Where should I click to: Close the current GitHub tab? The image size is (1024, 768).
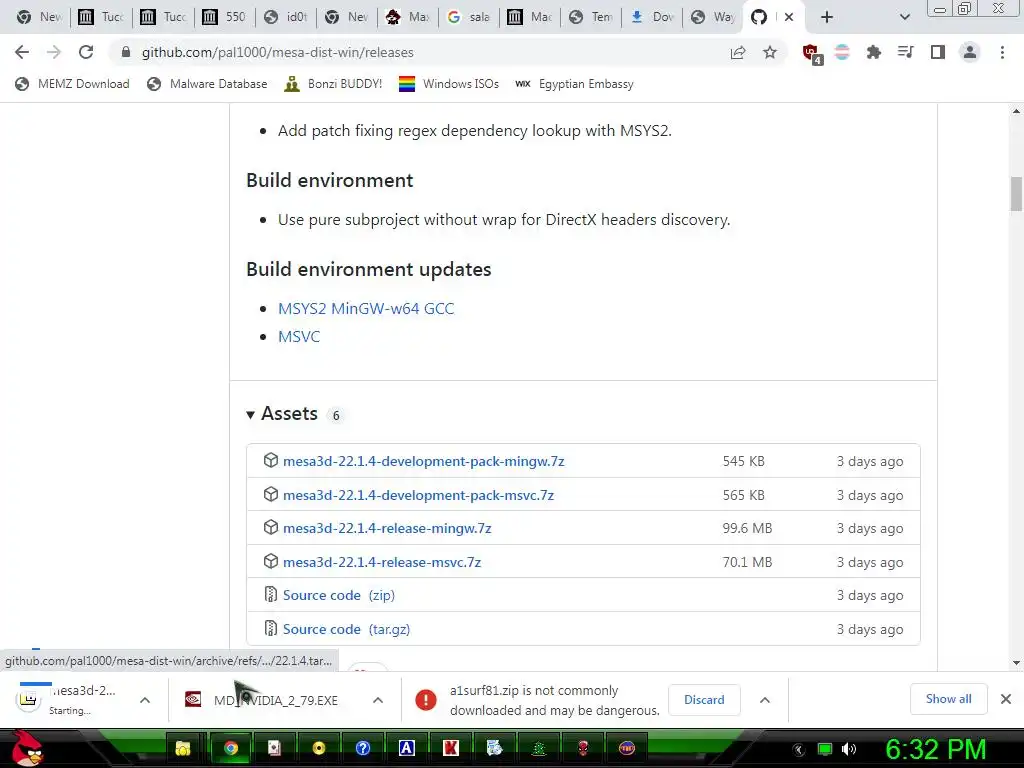(x=789, y=17)
